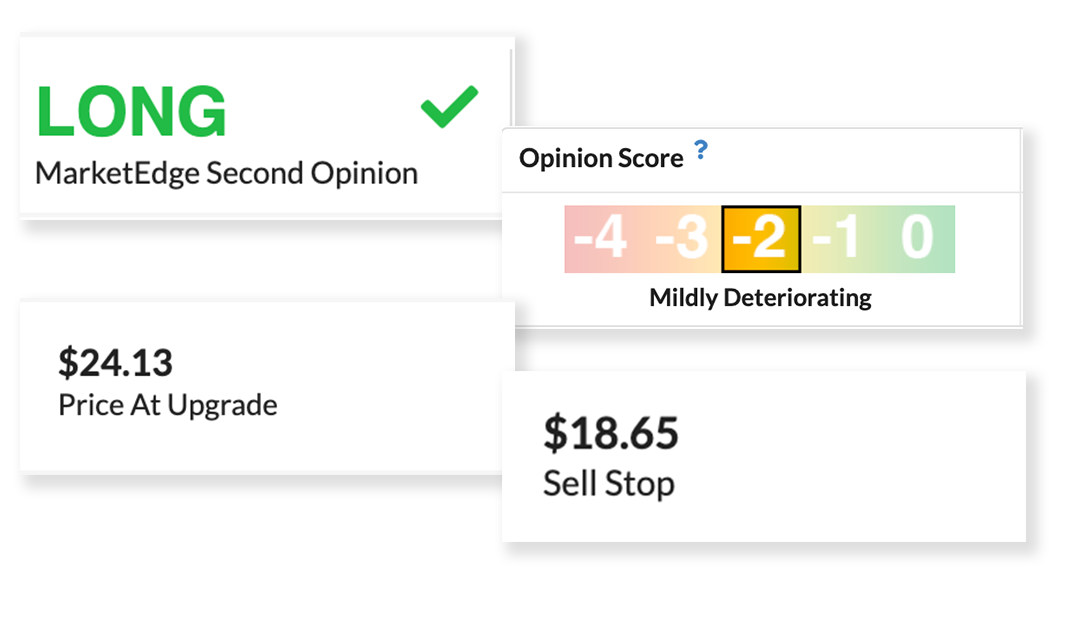Select the 0 opinion score box
The image size is (1072, 632).
(917, 240)
